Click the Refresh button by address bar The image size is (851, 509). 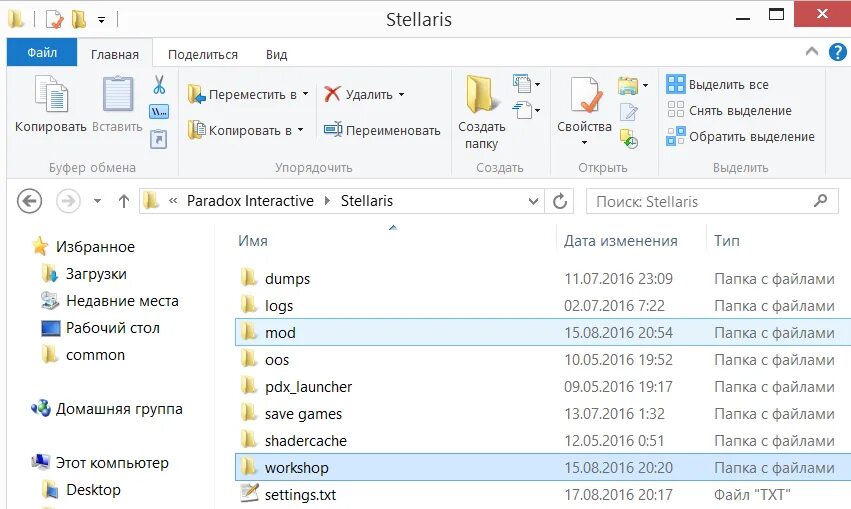560,201
